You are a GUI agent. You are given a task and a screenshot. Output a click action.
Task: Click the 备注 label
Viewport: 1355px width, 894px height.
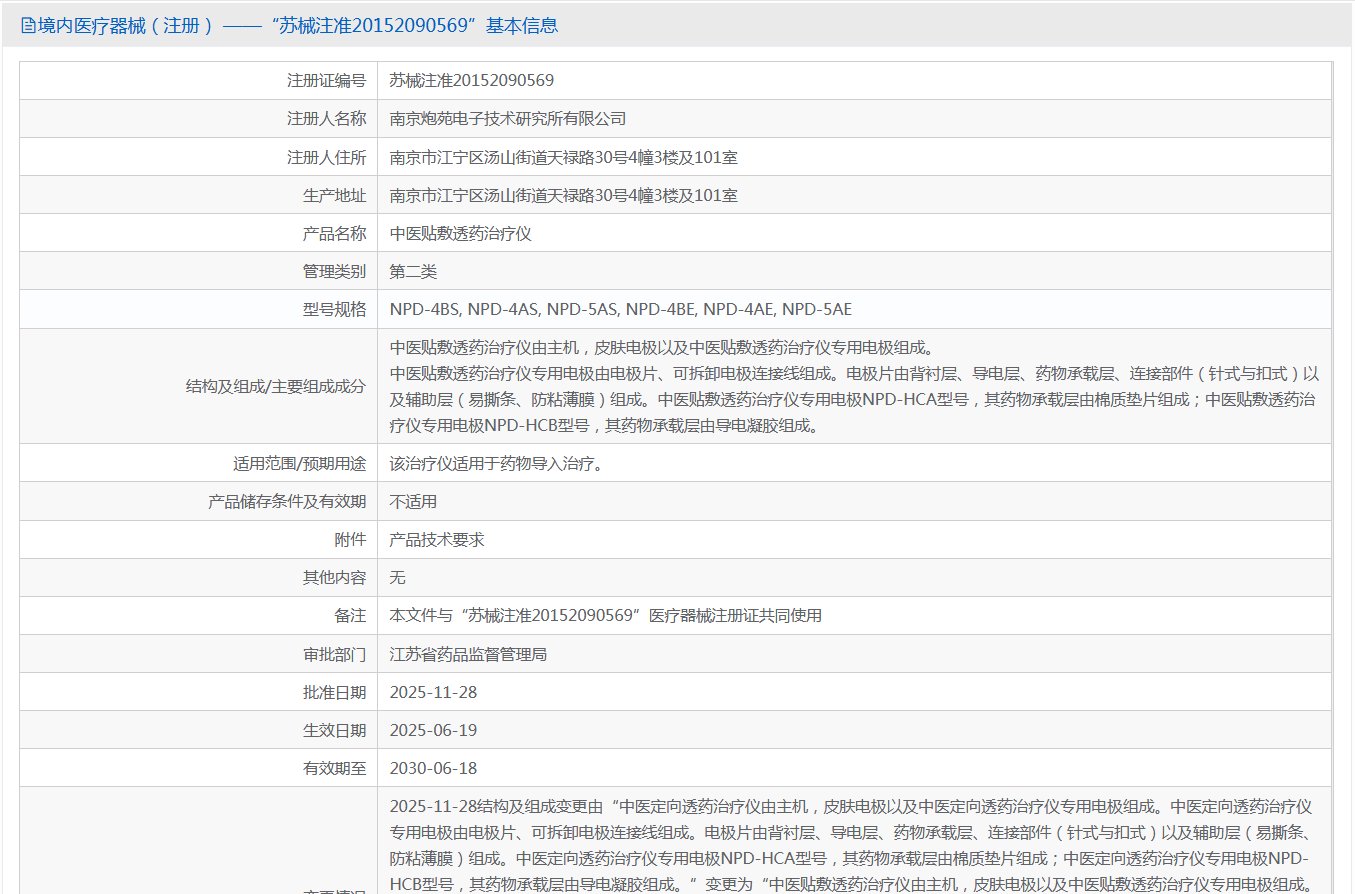click(x=350, y=615)
